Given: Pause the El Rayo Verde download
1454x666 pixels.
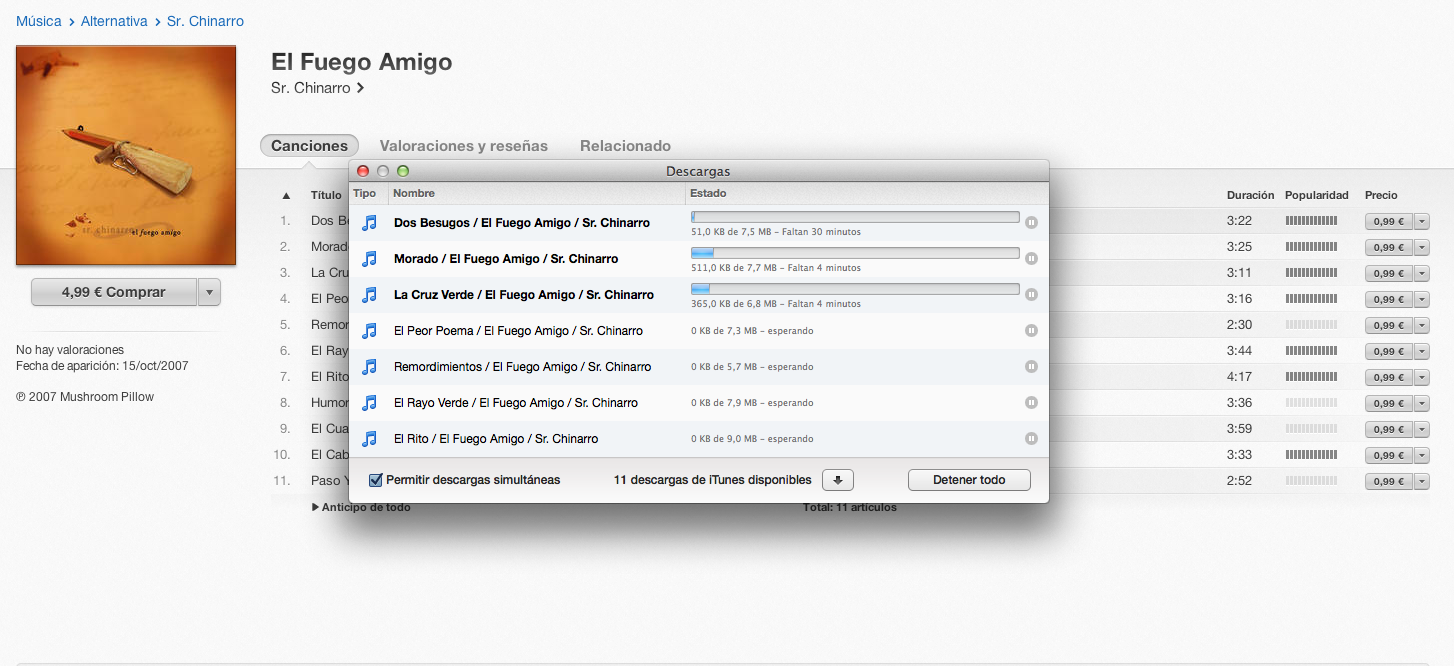Looking at the screenshot, I should tap(1031, 403).
